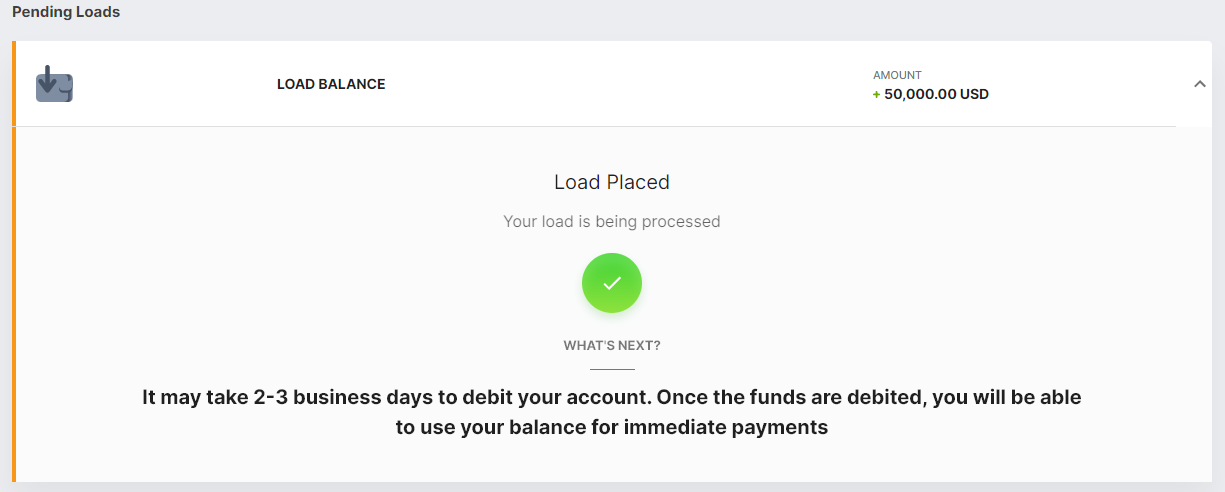Image resolution: width=1225 pixels, height=492 pixels.
Task: Click the orange bar beside the wallet icon
Action: click(x=14, y=84)
